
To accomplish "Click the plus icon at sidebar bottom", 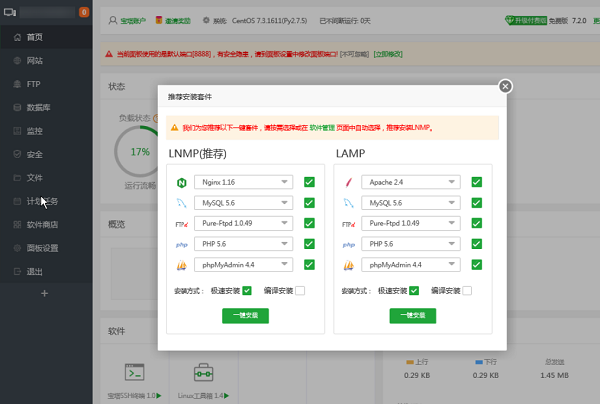I will tap(44, 293).
